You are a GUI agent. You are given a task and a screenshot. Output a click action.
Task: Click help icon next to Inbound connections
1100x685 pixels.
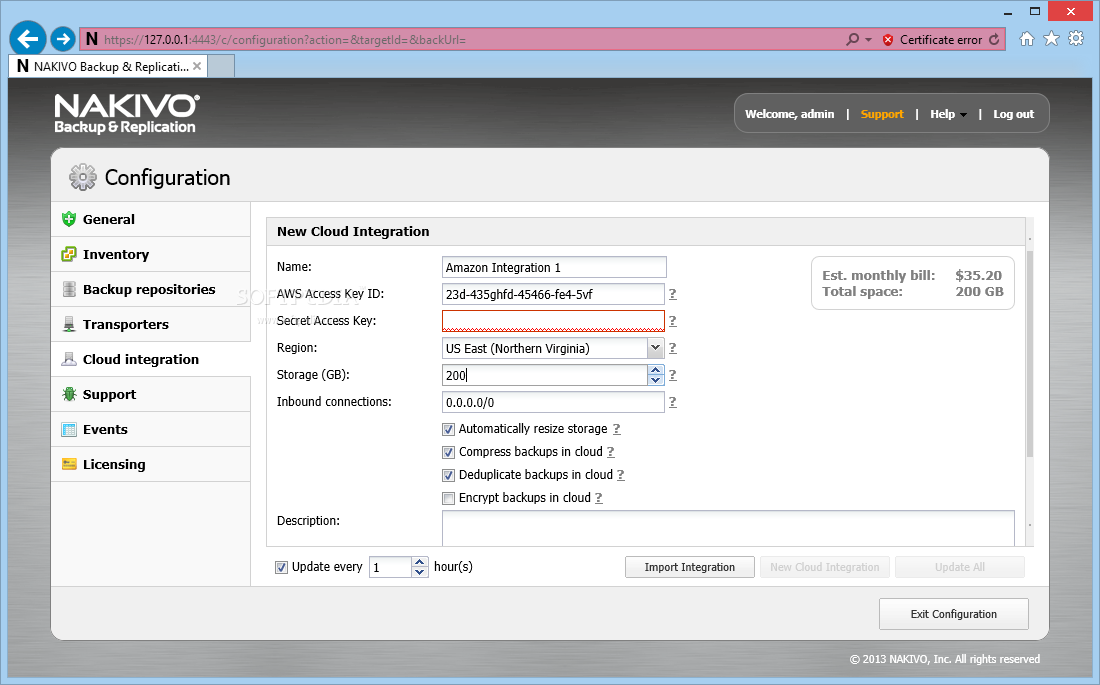click(x=672, y=402)
